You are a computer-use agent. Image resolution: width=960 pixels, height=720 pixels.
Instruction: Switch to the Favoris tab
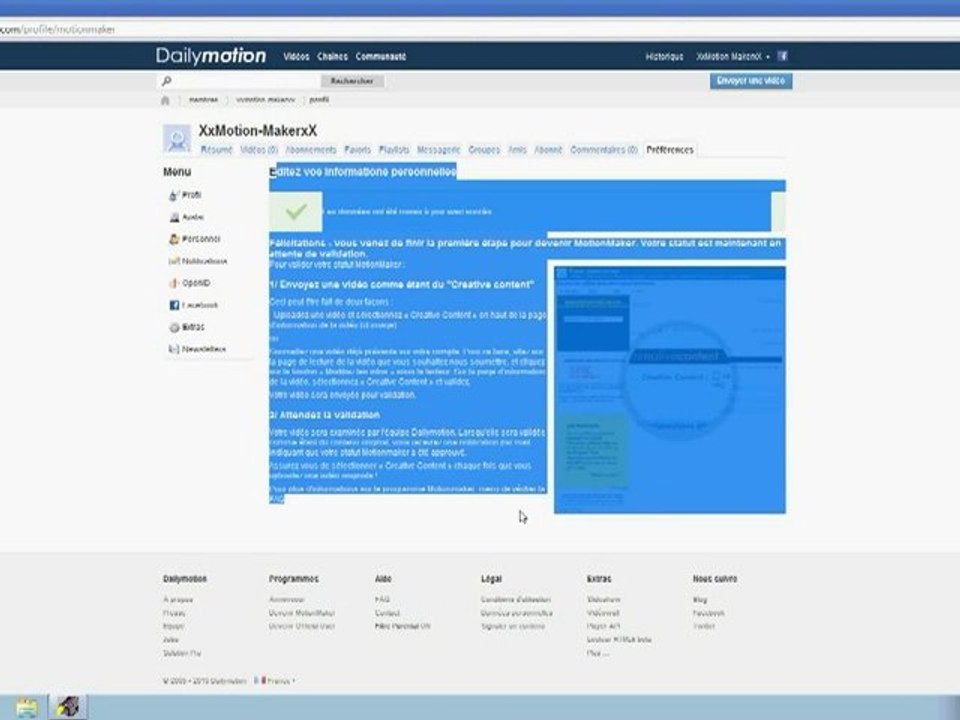pyautogui.click(x=358, y=149)
